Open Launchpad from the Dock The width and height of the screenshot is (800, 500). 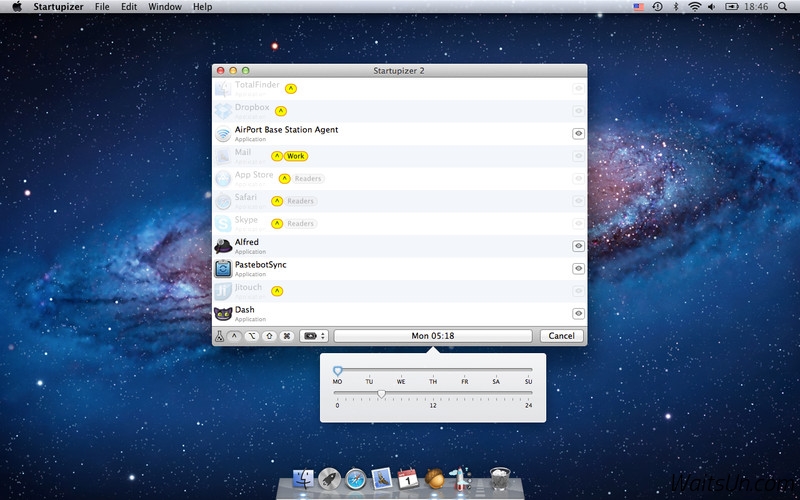330,480
